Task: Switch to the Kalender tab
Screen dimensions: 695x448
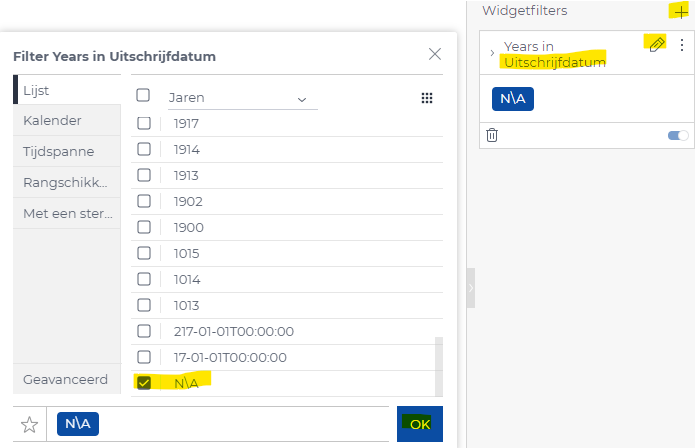Action: [x=52, y=121]
